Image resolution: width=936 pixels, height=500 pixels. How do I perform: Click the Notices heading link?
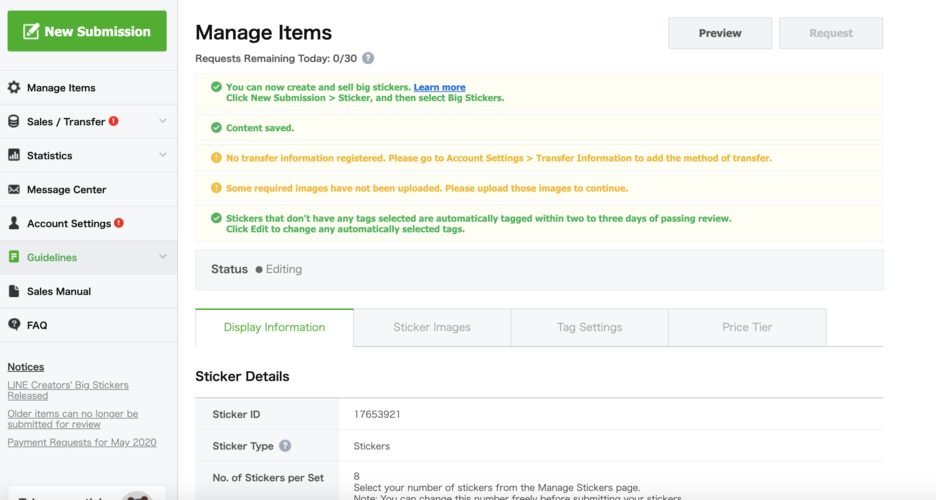tap(26, 366)
